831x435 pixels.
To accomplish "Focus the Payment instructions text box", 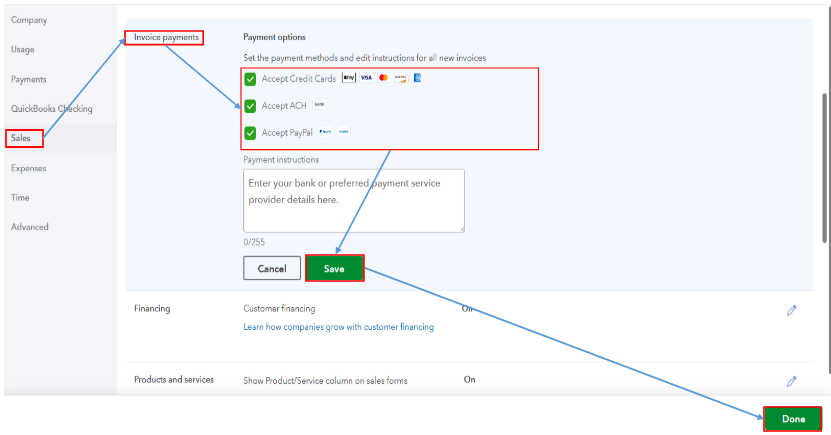I will [354, 201].
